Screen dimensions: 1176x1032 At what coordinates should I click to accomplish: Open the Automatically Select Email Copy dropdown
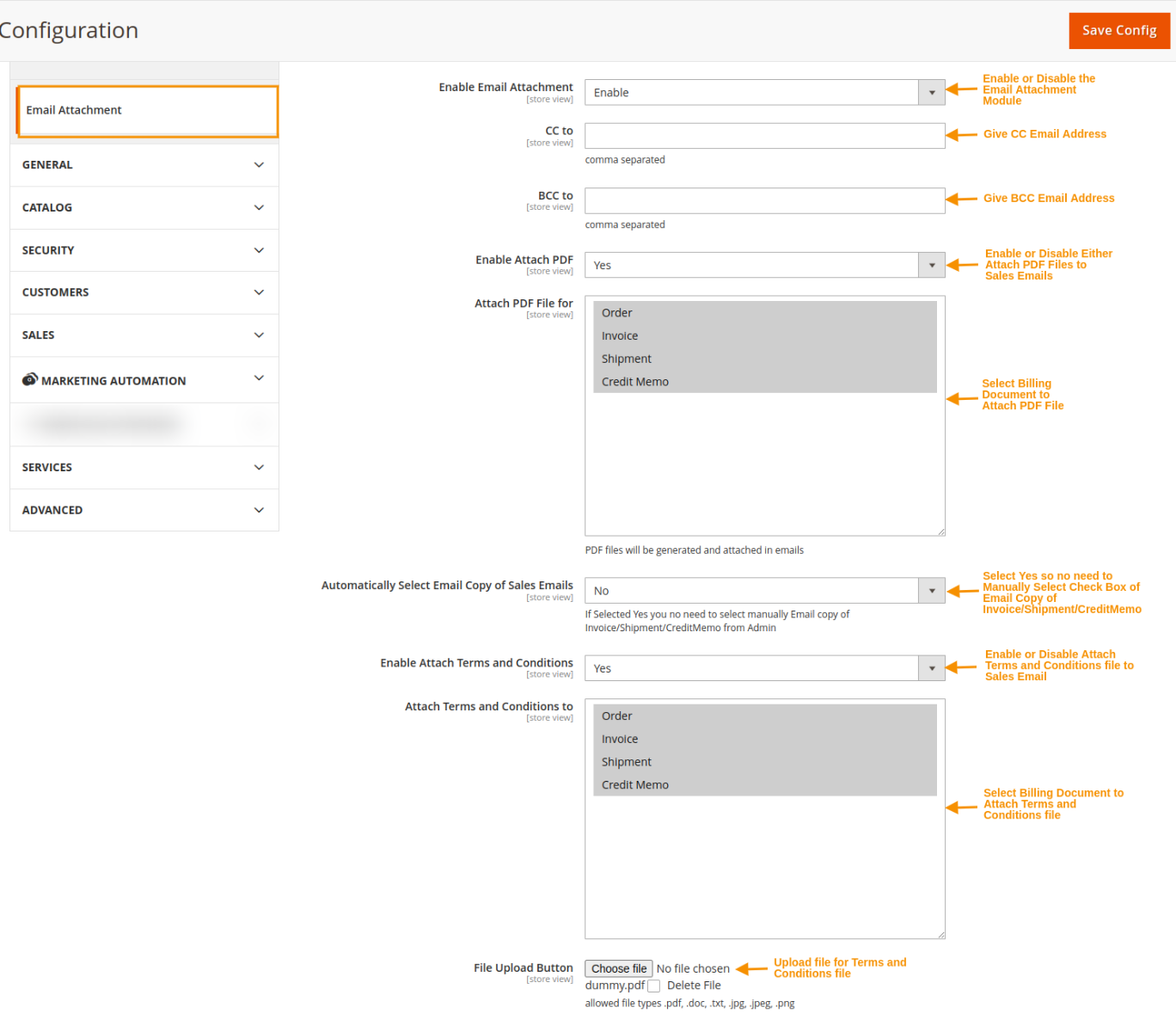[930, 590]
